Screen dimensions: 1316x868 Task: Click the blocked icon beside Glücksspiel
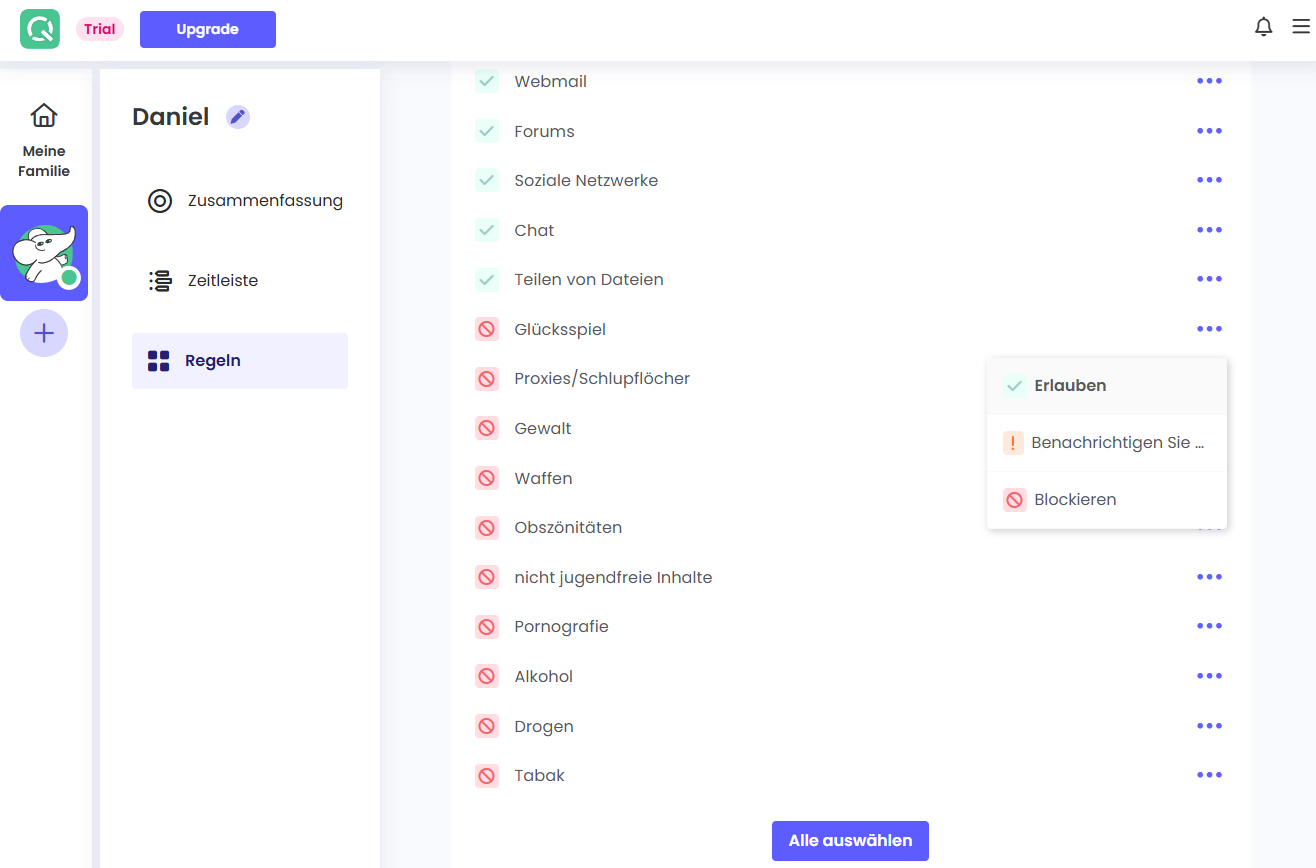(487, 329)
